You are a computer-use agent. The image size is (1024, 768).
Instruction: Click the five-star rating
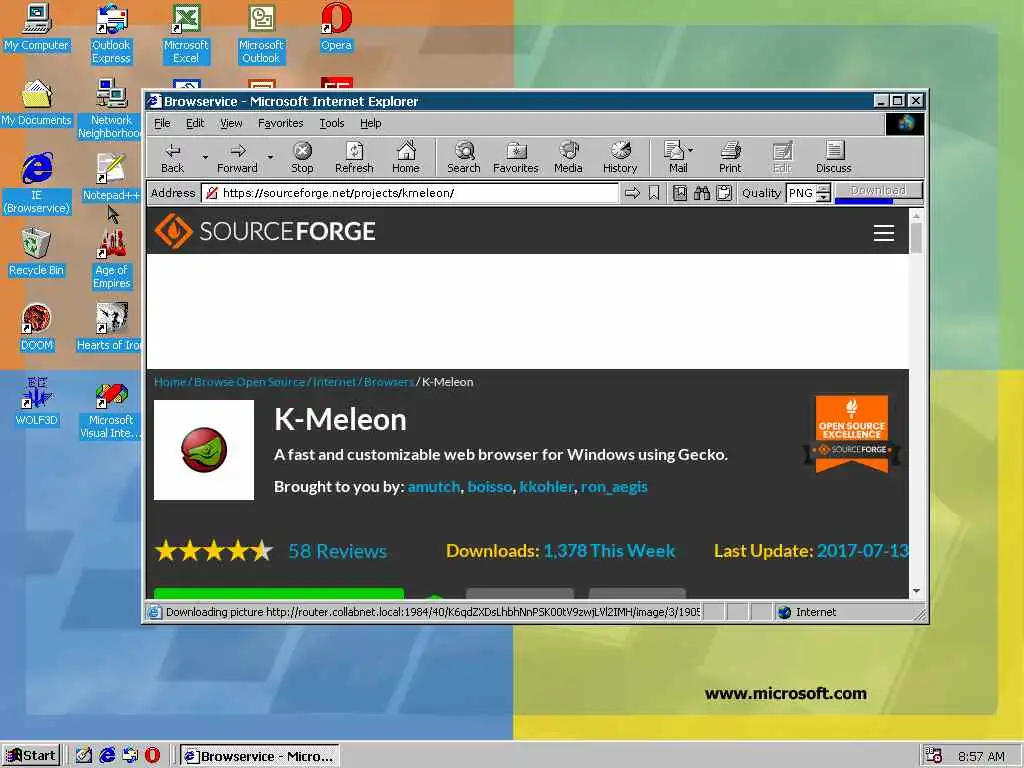(x=214, y=551)
